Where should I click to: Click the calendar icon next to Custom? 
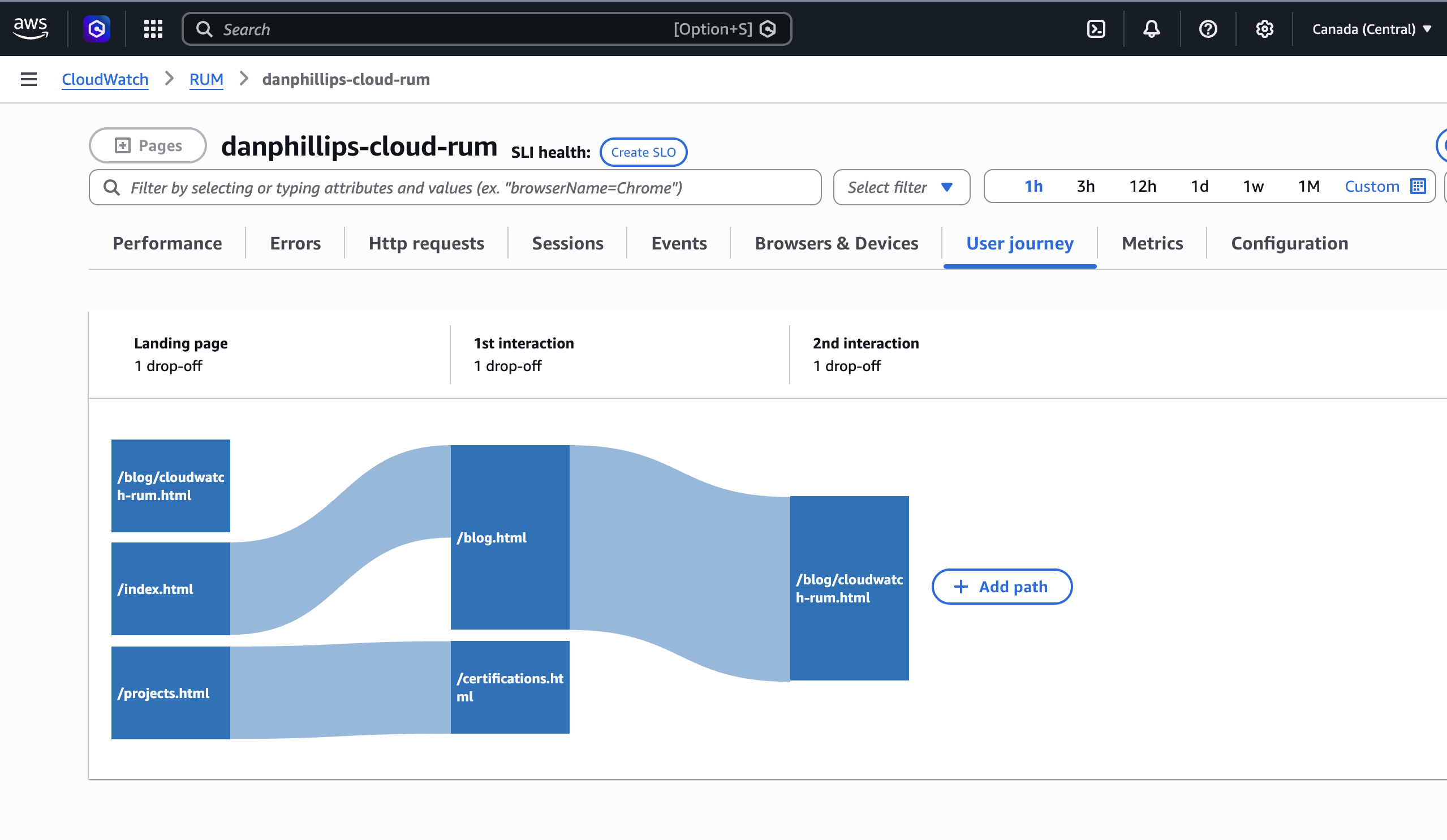[x=1418, y=186]
